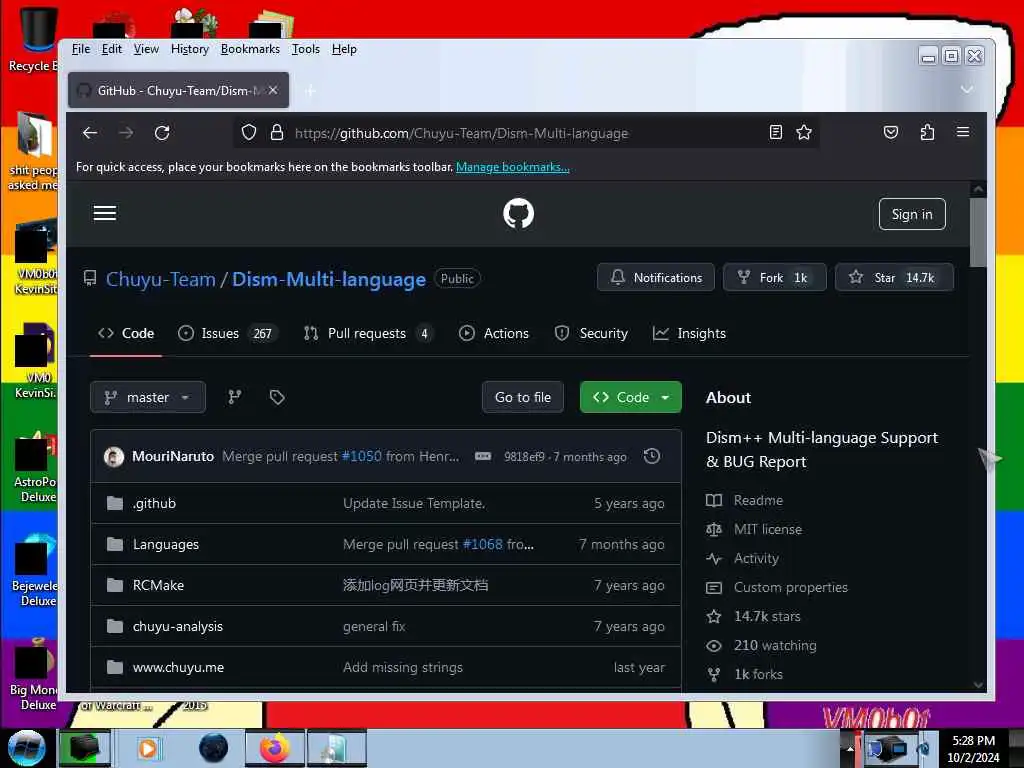This screenshot has height=768, width=1024.
Task: Close the GitHub Chuyu-Team tab
Action: 273,90
